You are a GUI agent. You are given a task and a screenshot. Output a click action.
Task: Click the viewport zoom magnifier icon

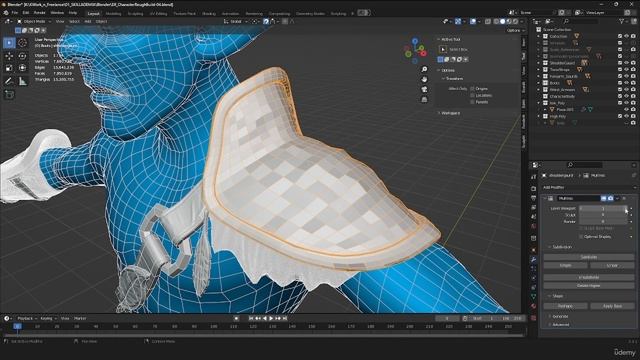pyautogui.click(x=424, y=69)
